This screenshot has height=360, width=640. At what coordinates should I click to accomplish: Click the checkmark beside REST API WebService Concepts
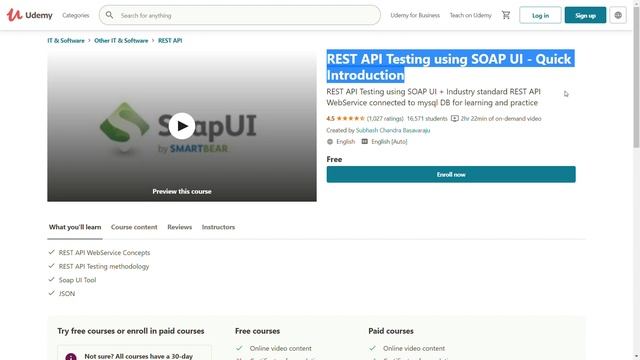click(51, 252)
